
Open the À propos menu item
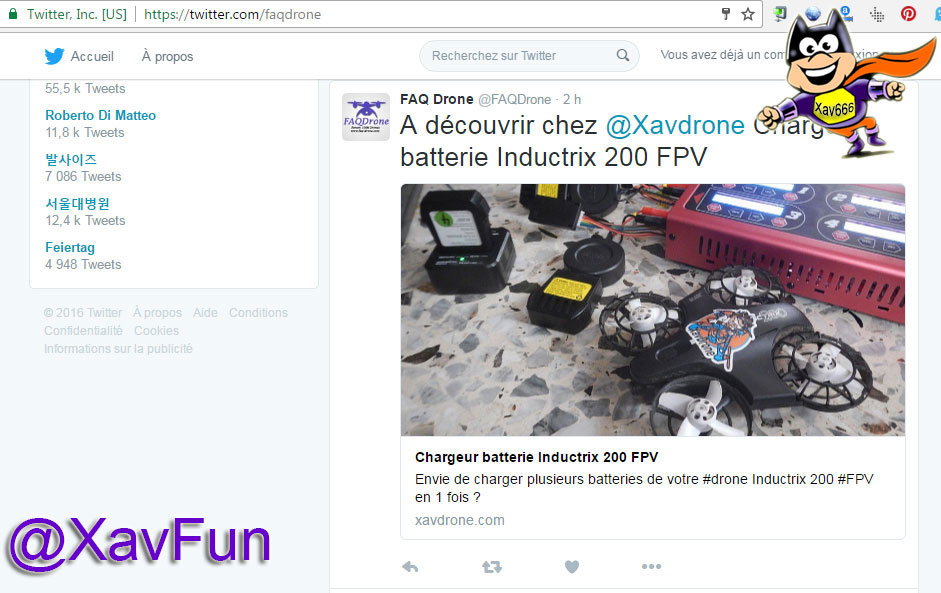coord(167,56)
